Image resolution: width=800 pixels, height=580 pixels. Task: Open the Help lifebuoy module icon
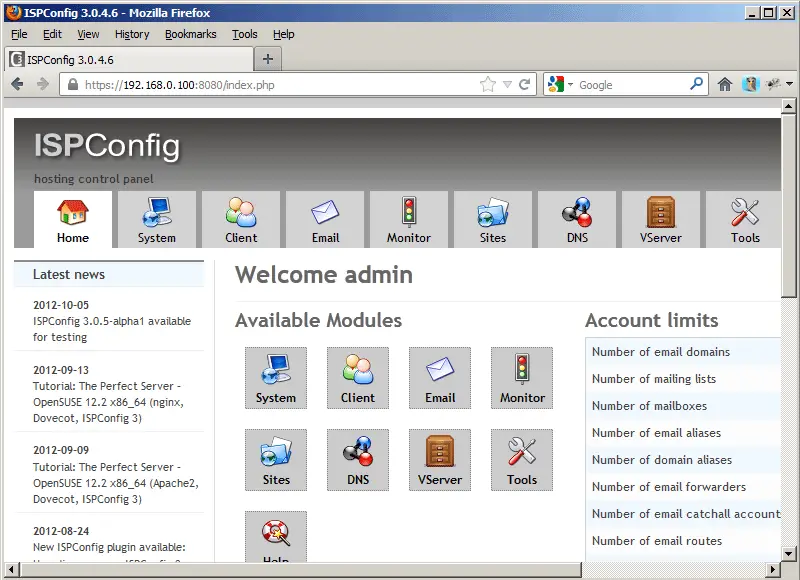point(276,537)
